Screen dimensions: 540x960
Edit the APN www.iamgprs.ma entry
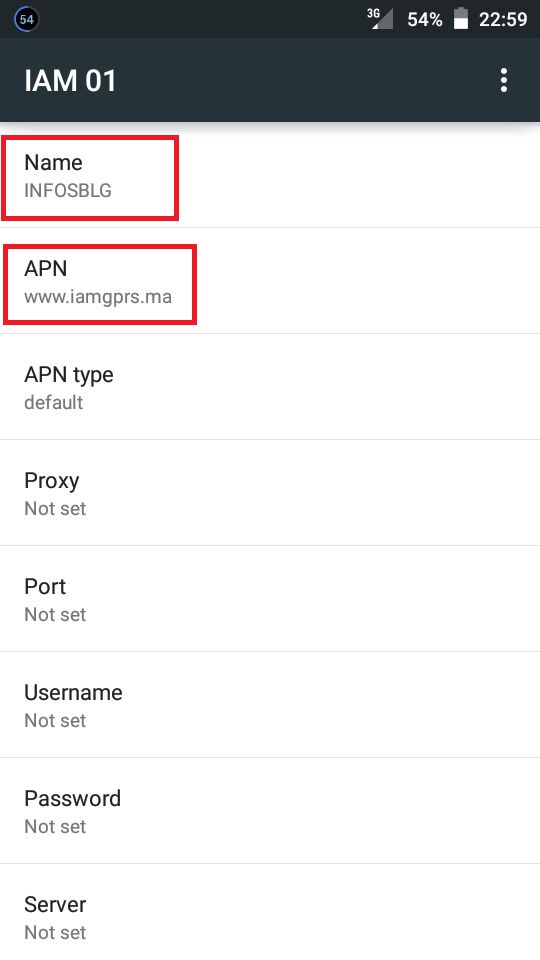(270, 281)
